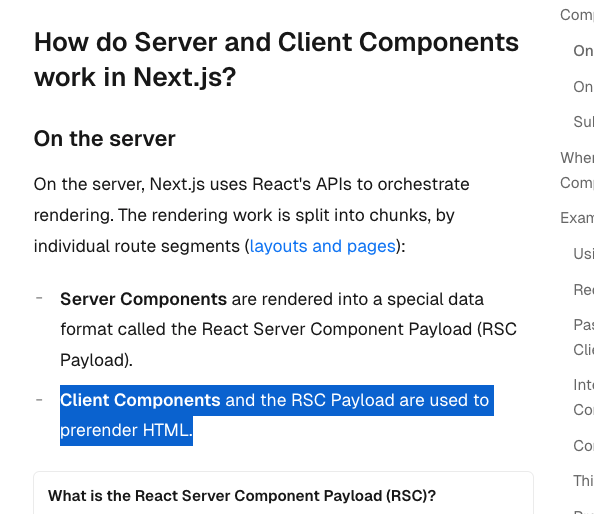This screenshot has height=514, width=594.
Task: Click the highlighted 'Client Components' bold text
Action: pos(140,400)
